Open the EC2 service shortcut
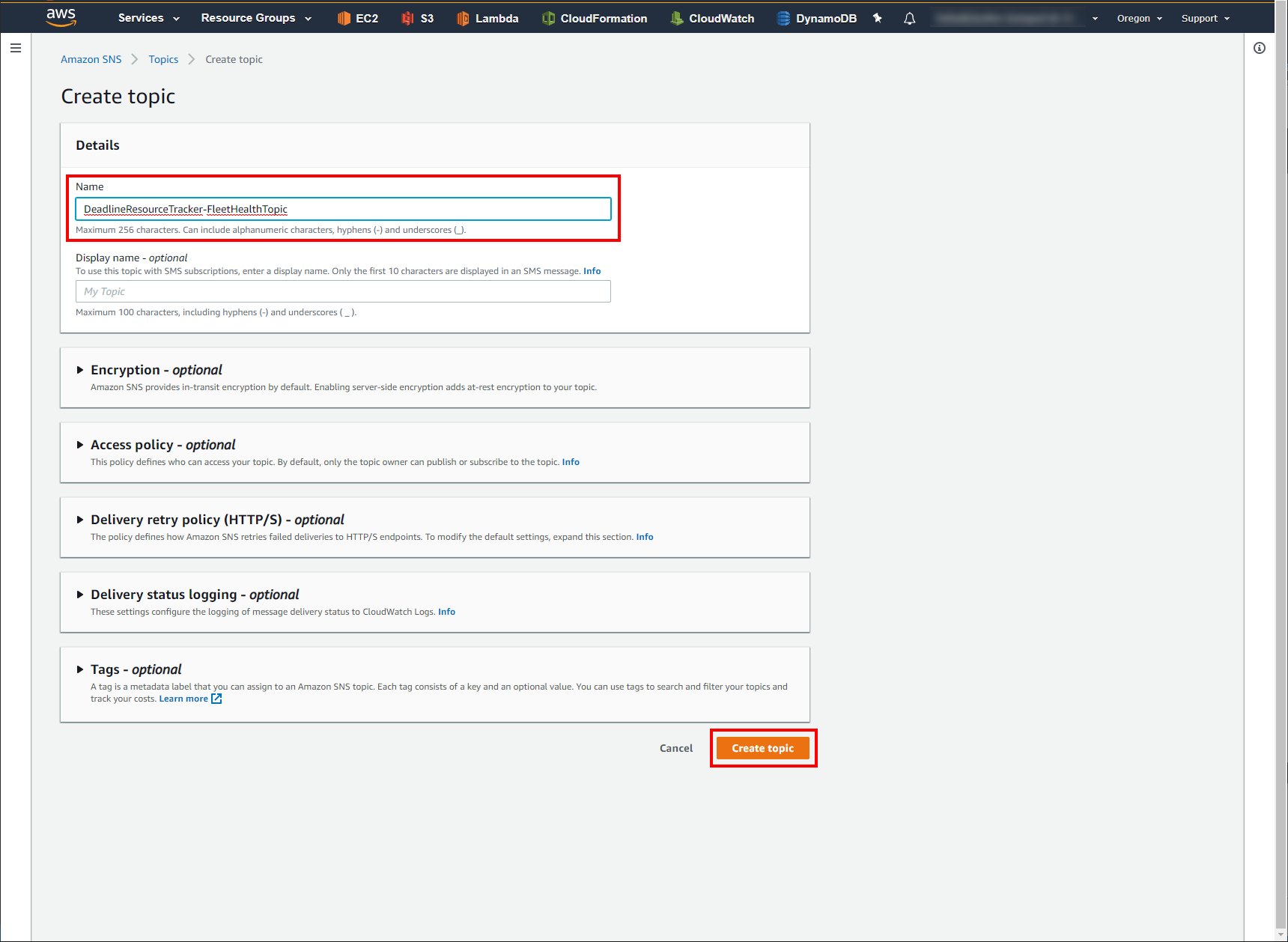The image size is (1288, 942). (x=358, y=19)
